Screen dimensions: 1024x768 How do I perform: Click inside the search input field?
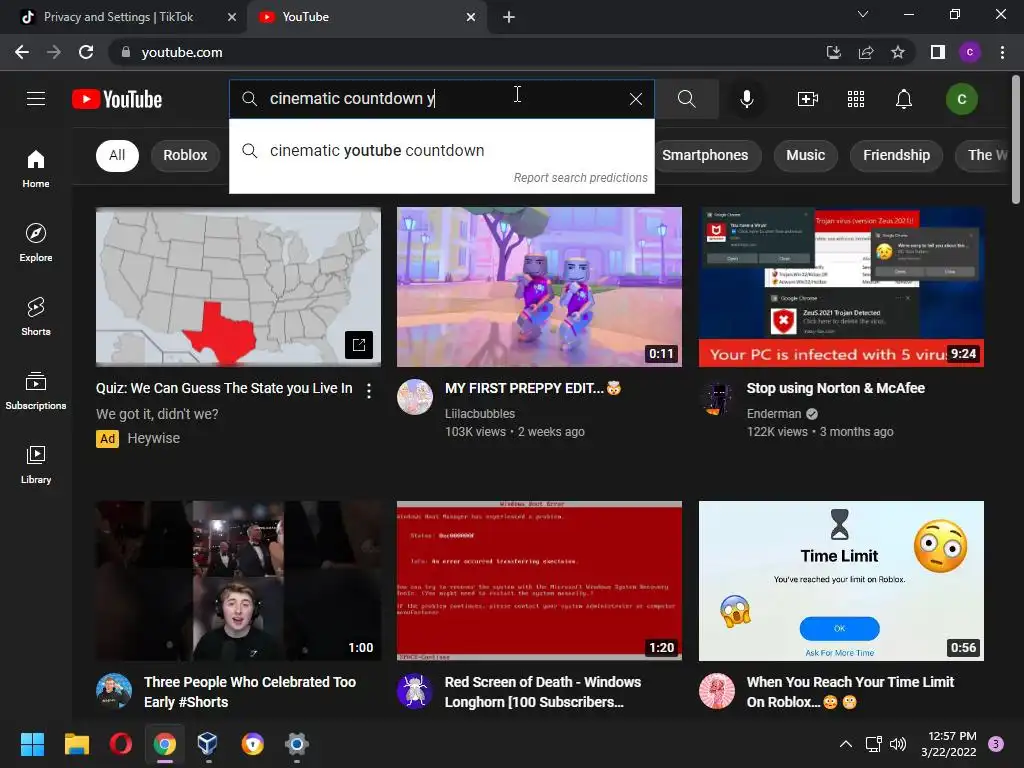click(444, 99)
